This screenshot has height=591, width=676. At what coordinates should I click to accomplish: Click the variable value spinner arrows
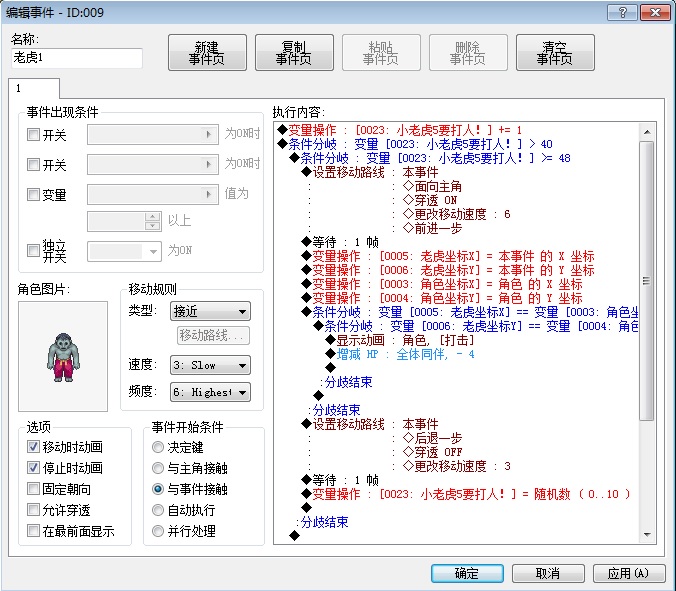coord(153,222)
